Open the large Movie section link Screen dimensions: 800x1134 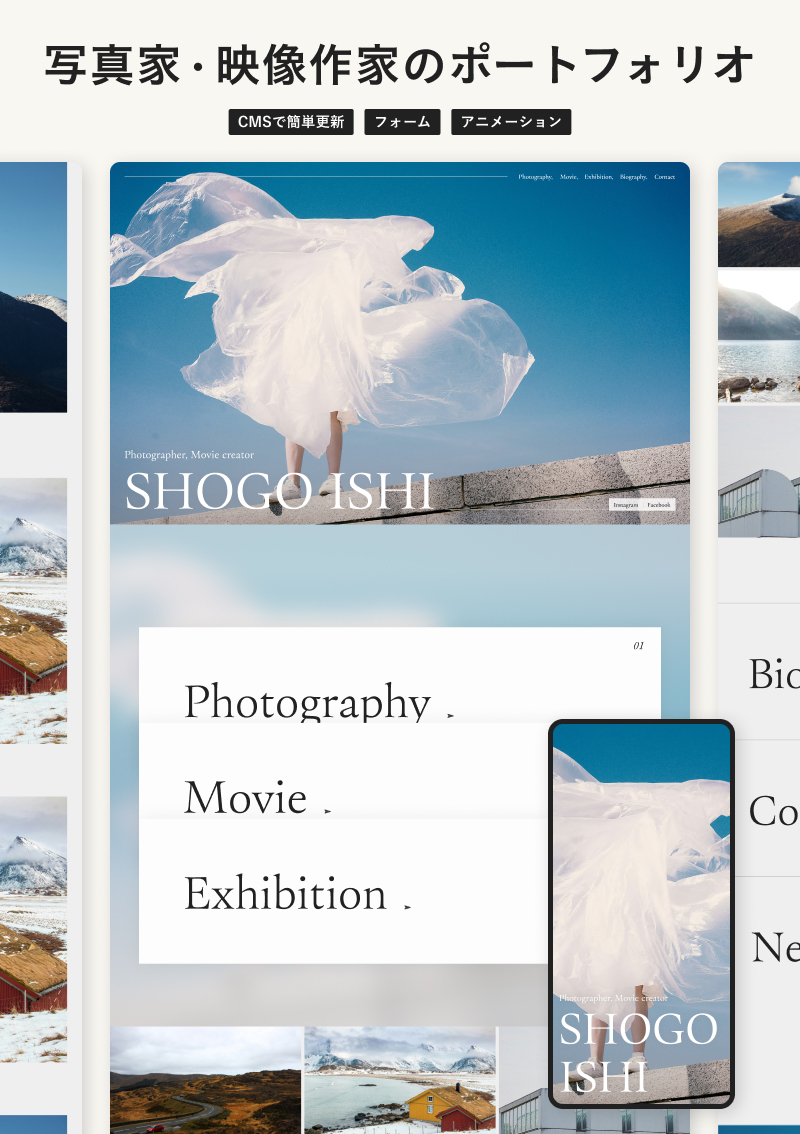click(x=246, y=797)
